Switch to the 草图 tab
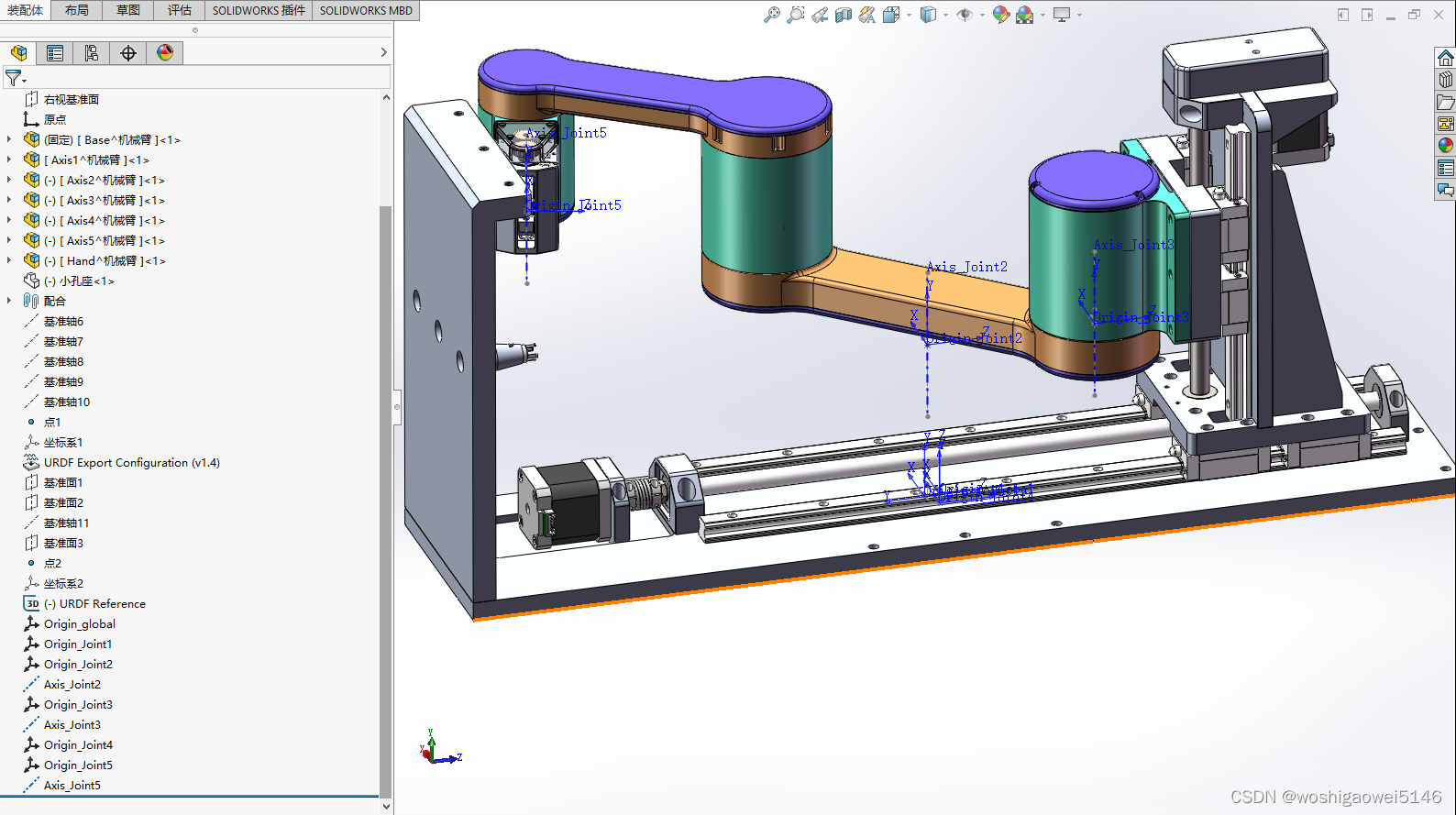 pyautogui.click(x=128, y=10)
